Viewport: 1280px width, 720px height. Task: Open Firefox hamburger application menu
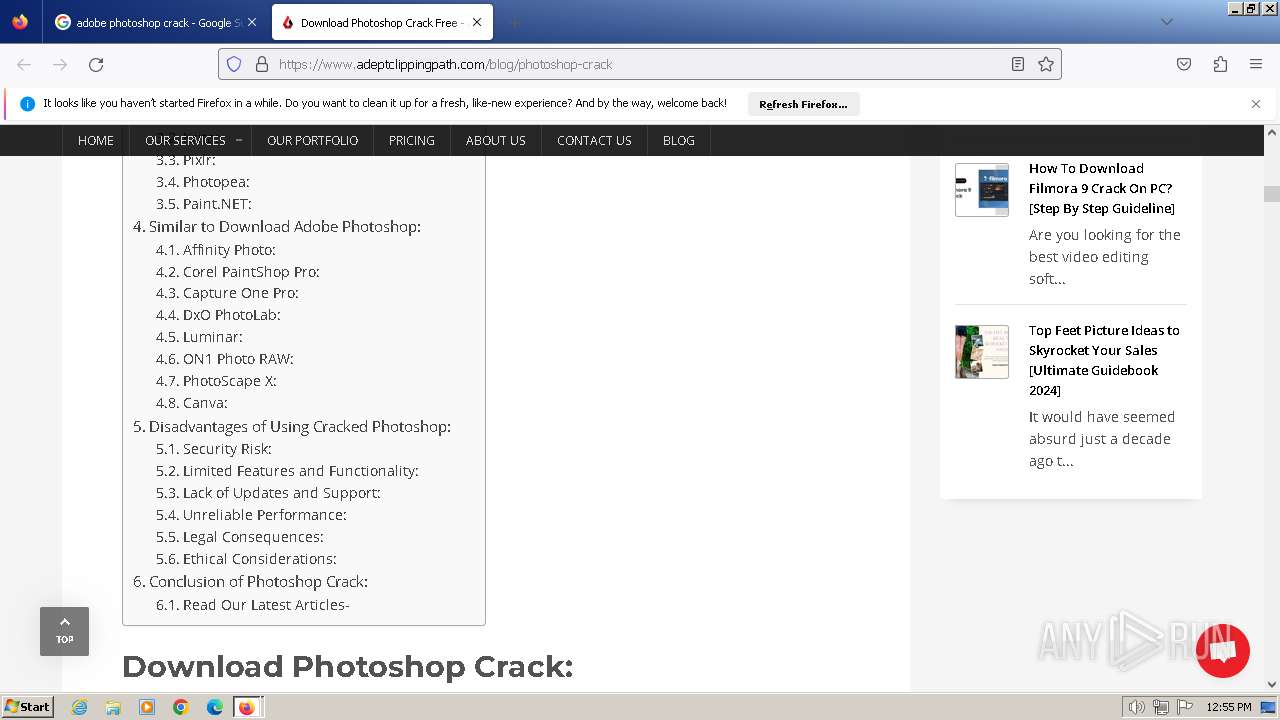[1256, 64]
